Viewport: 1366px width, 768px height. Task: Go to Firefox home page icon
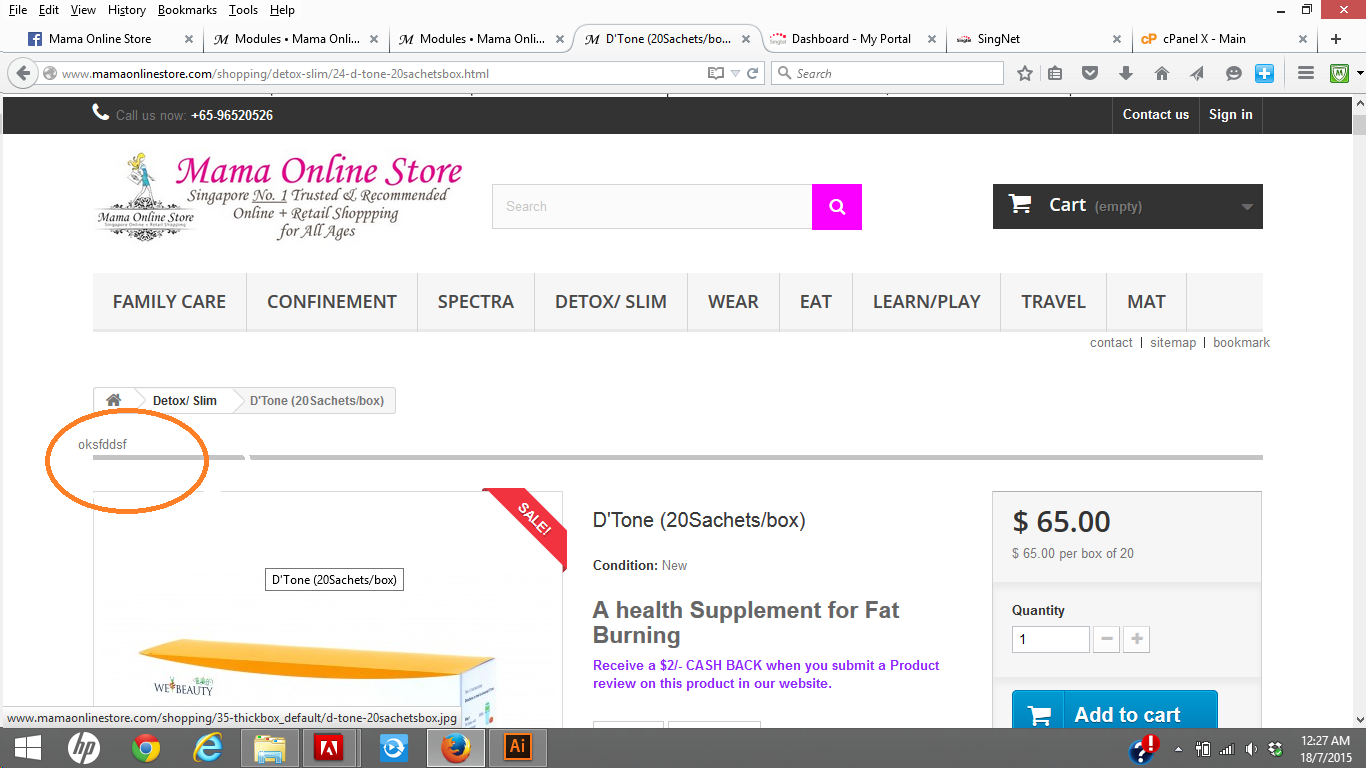pyautogui.click(x=1161, y=73)
